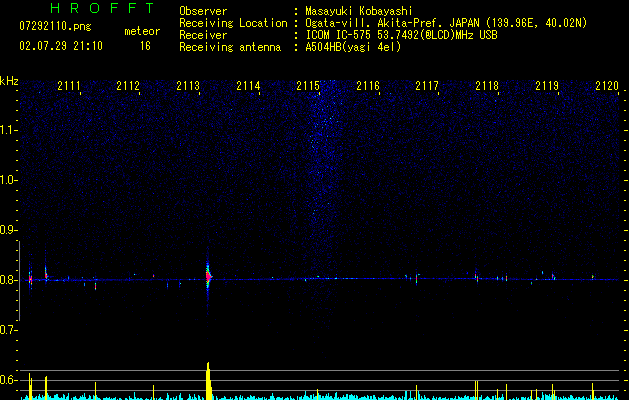Click the Observer name Masayuki Kobayashi
The height and width of the screenshot is (400, 629).
click(359, 11)
